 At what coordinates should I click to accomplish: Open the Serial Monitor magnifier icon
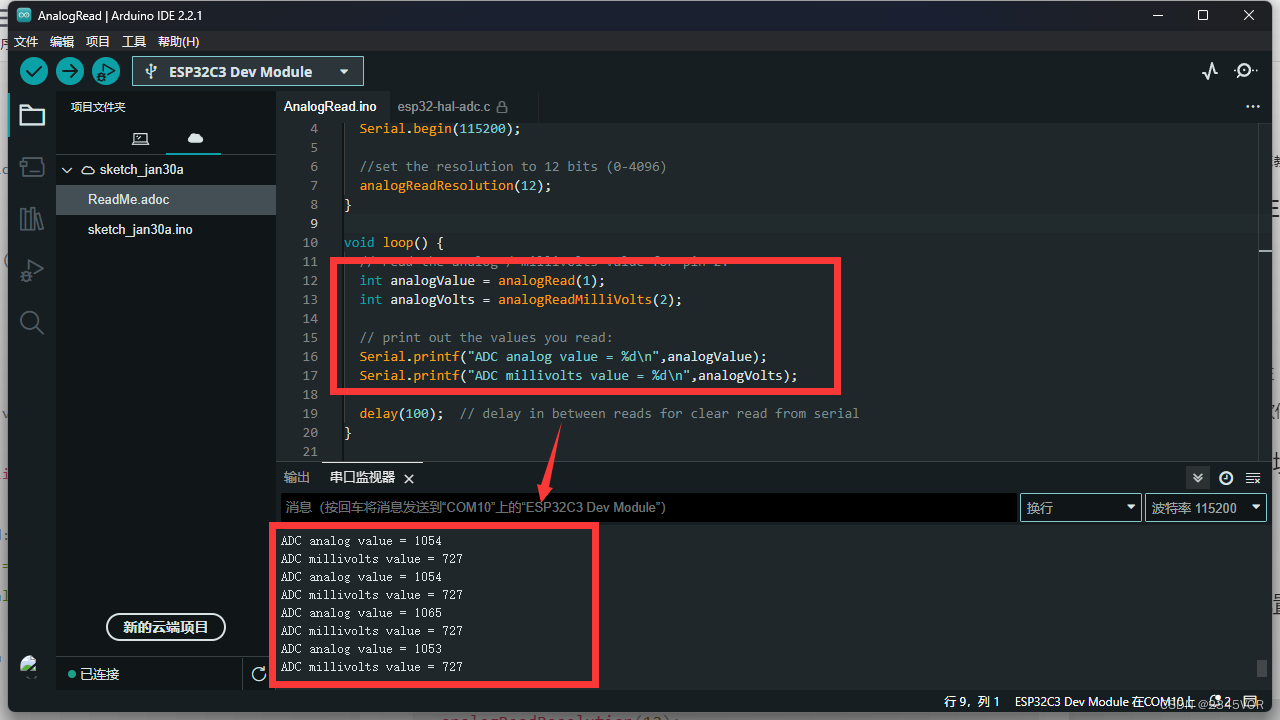point(1246,71)
